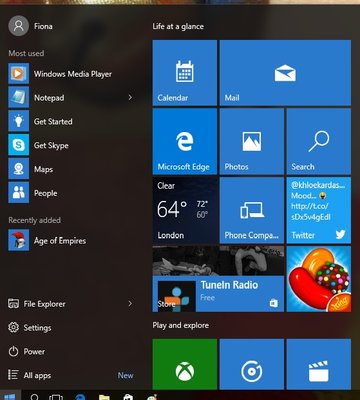Launch the Candy Crush tile
Viewport: 360px width, 400px height.
pyautogui.click(x=319, y=279)
